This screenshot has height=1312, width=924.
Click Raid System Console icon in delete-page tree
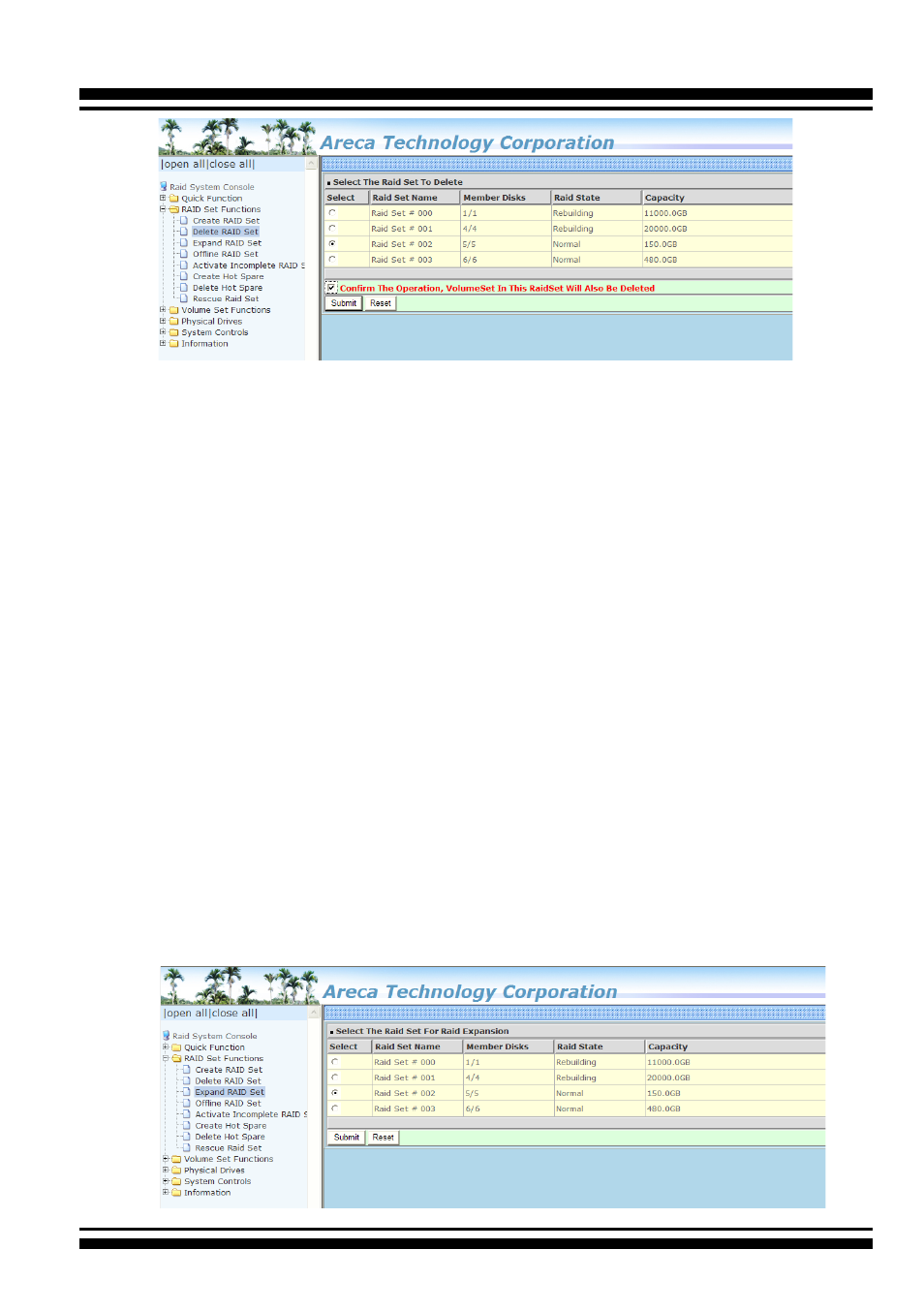point(164,187)
